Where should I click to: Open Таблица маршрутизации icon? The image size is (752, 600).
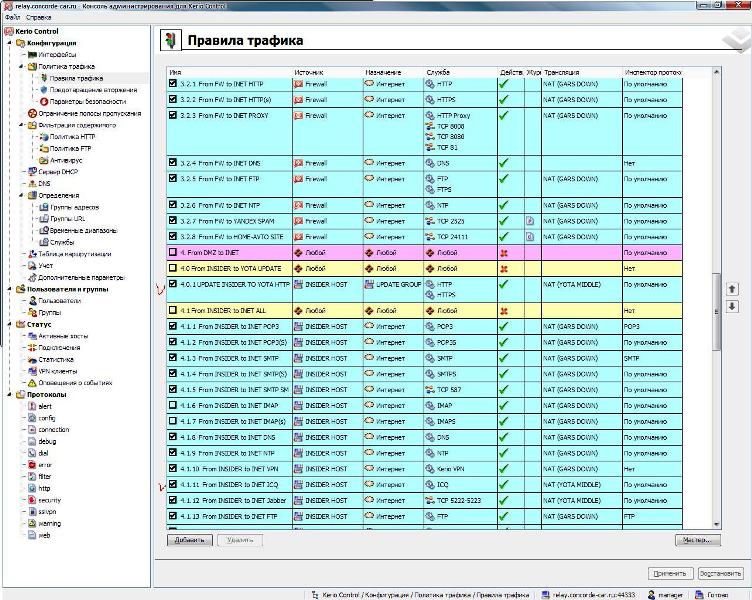tap(32, 254)
